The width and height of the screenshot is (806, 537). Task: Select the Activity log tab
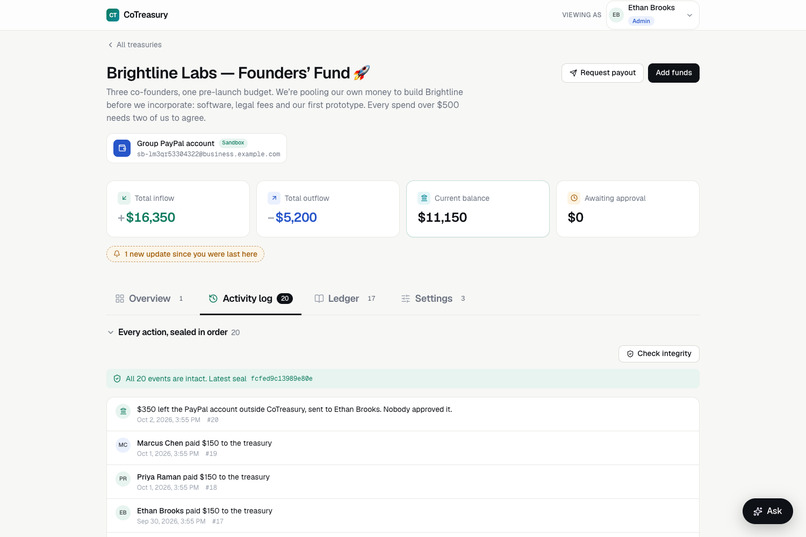pos(250,299)
